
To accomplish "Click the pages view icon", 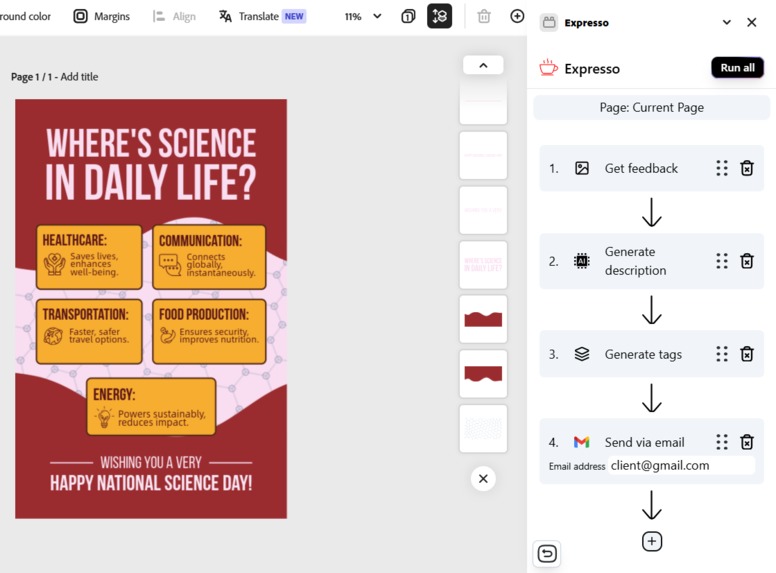I will (408, 16).
